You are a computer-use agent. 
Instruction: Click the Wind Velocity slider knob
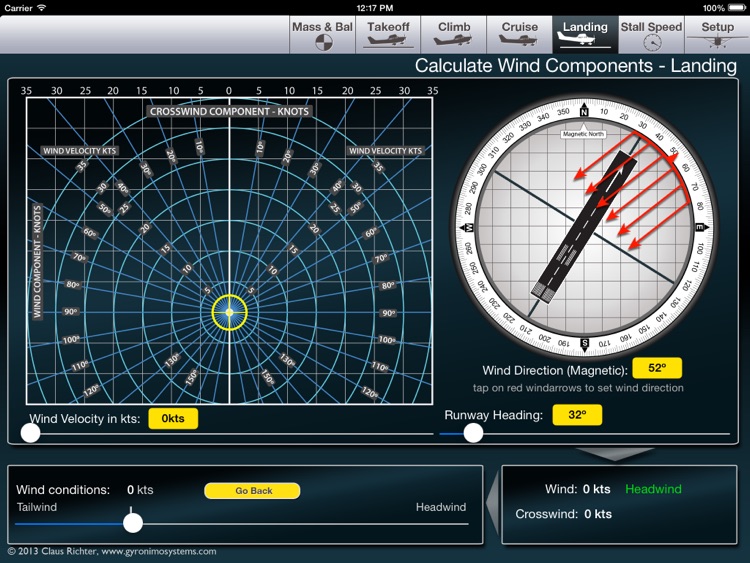pyautogui.click(x=31, y=433)
